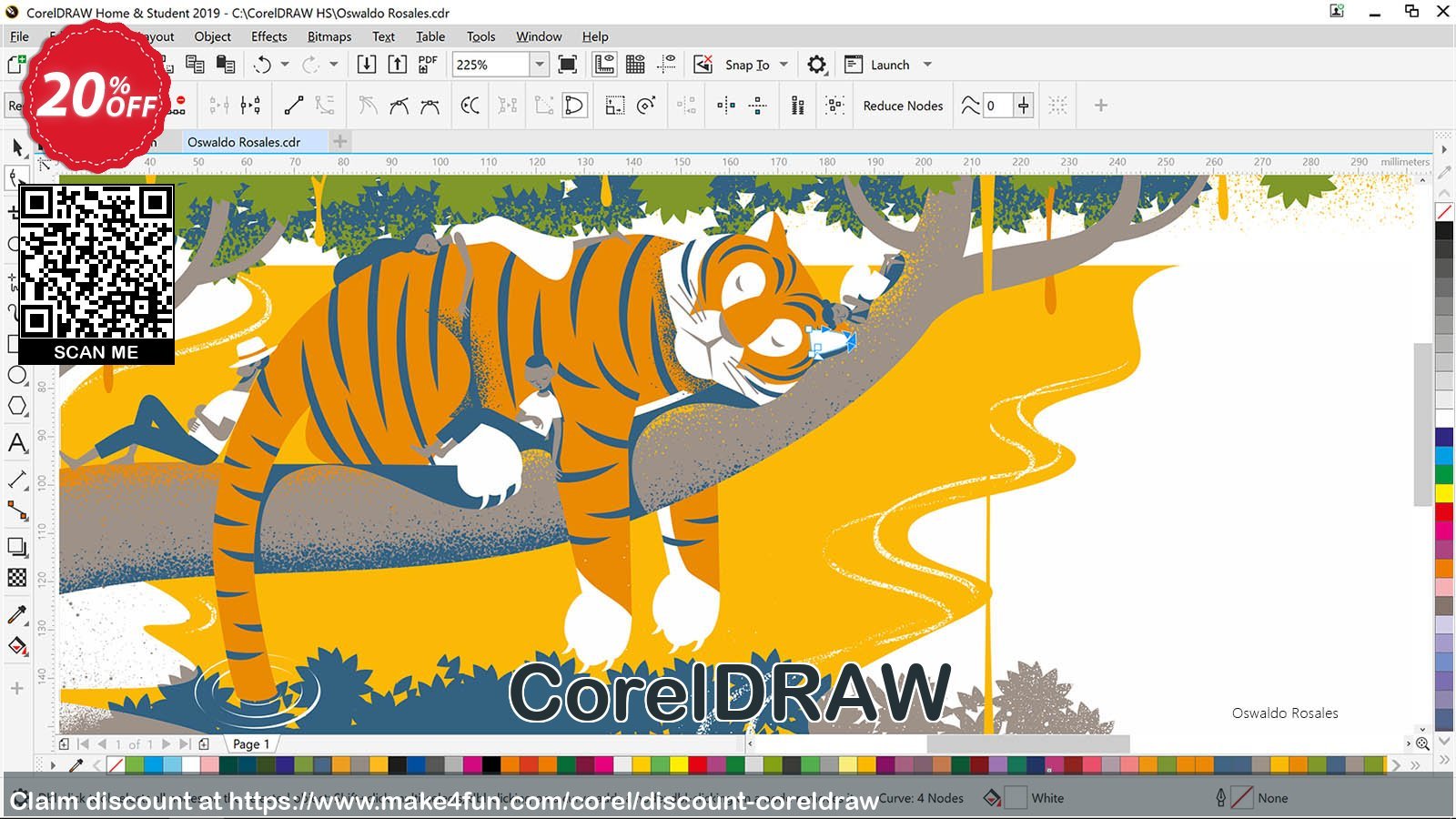This screenshot has height=819, width=1456.
Task: Click the Publish to PDF icon
Action: pyautogui.click(x=428, y=65)
